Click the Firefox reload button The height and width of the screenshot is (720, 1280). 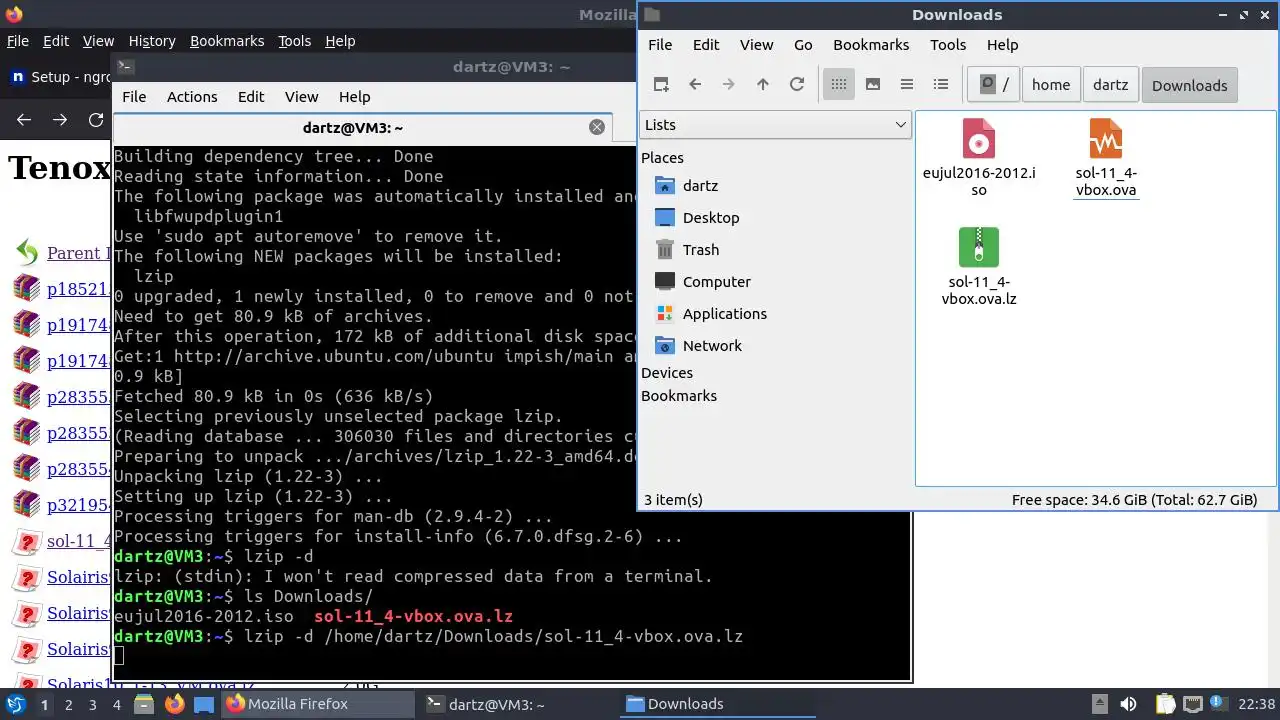pyautogui.click(x=96, y=120)
